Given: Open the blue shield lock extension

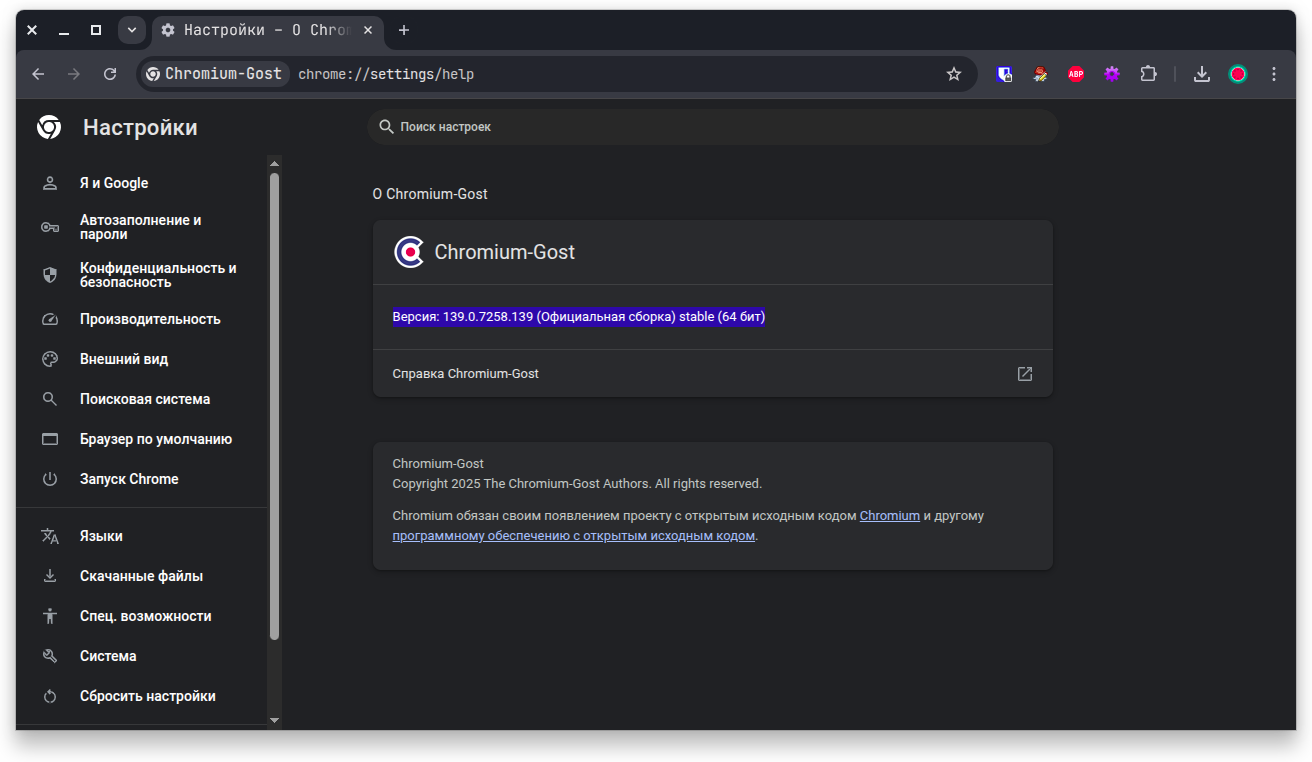Looking at the screenshot, I should pos(1004,74).
